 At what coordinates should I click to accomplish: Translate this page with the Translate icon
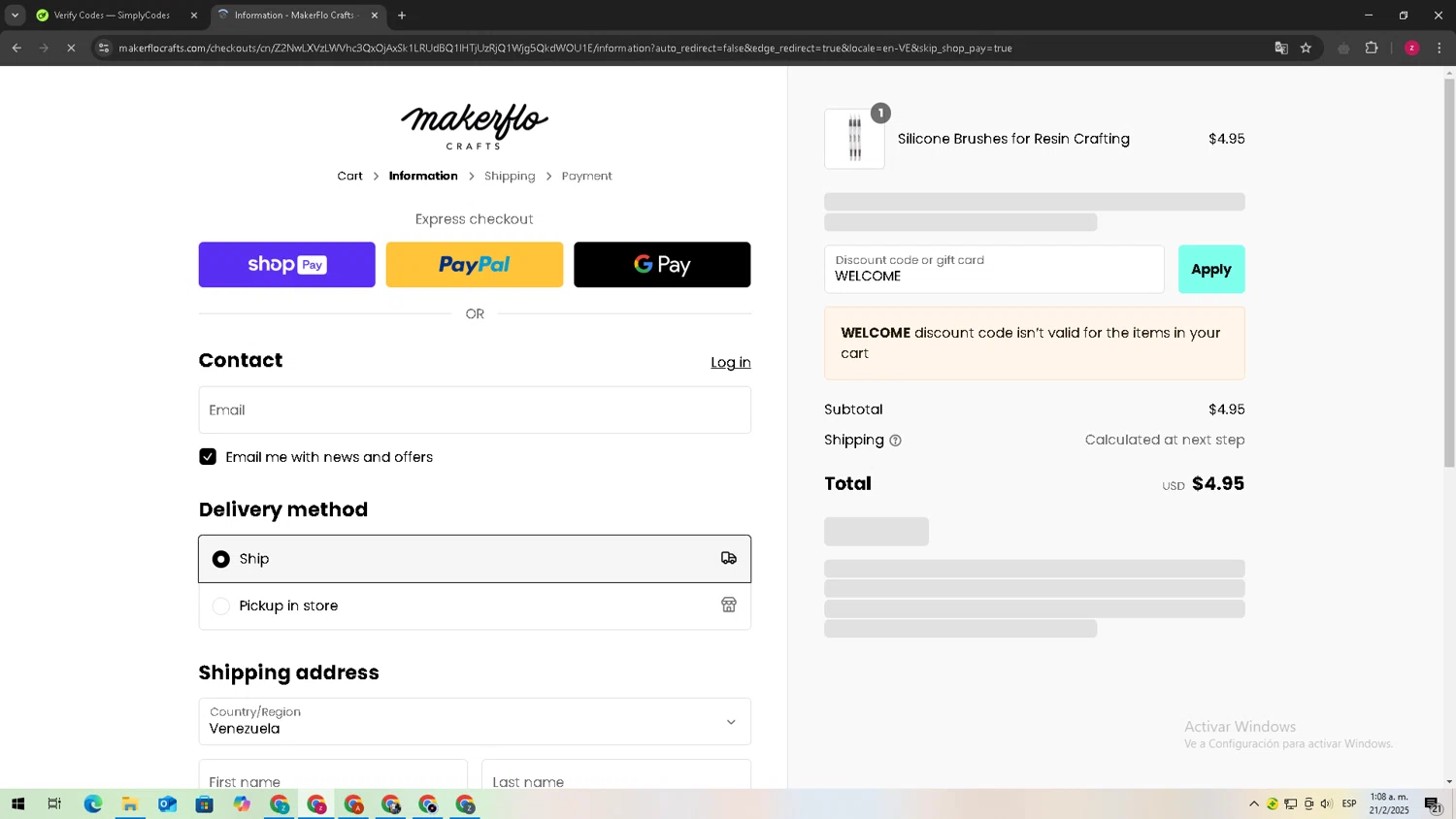point(1281,48)
